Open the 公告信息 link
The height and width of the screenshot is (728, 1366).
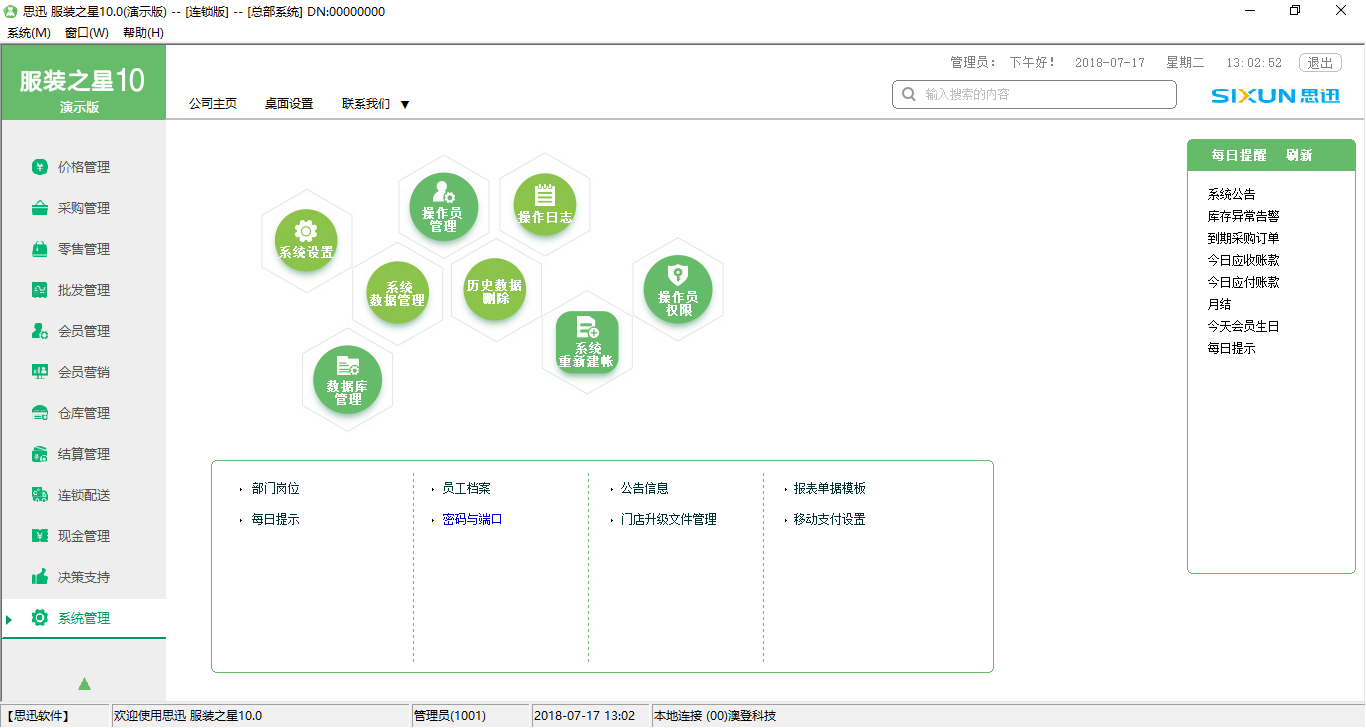[644, 489]
